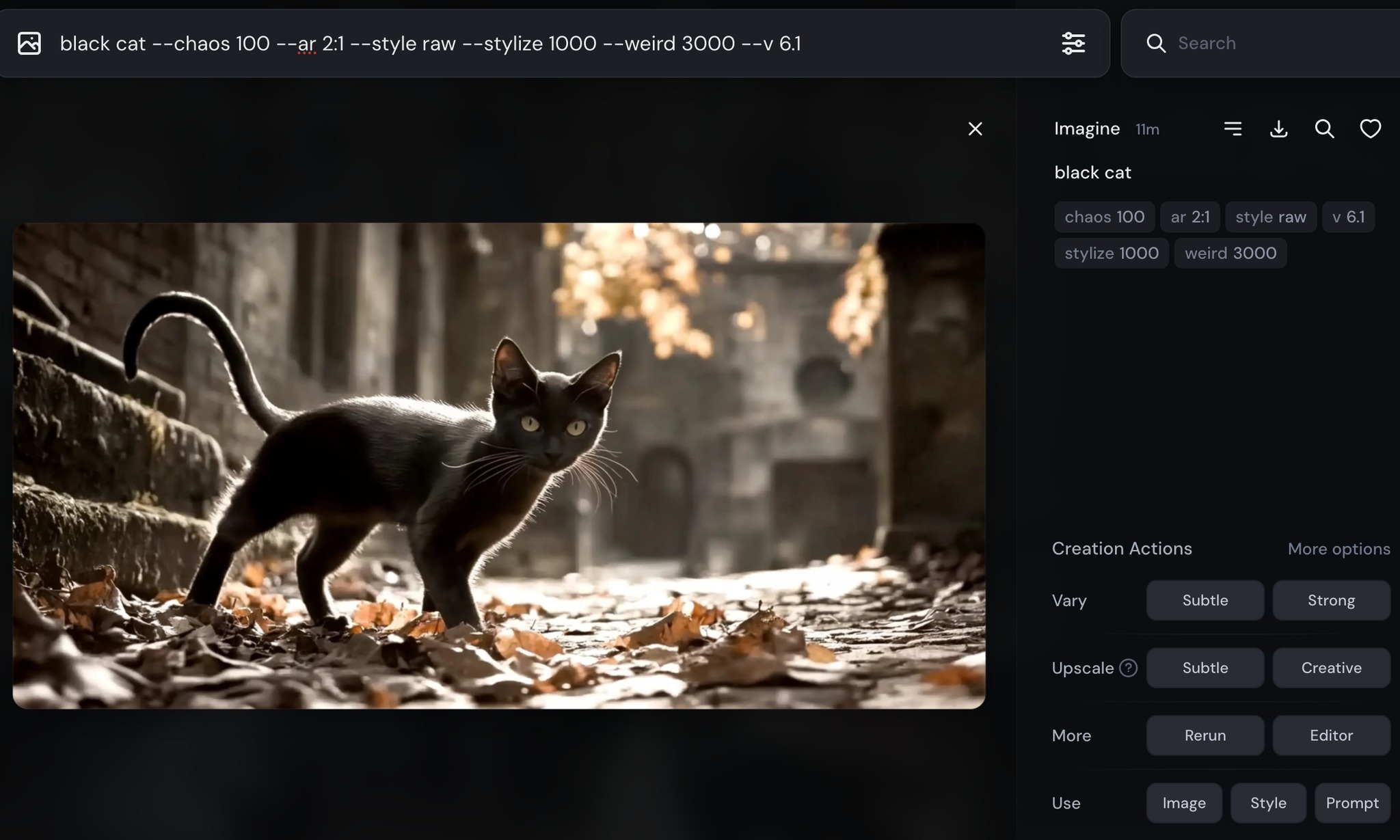Screen dimensions: 1400x840
Task: Click the search magnifier in Search box
Action: pos(1156,43)
